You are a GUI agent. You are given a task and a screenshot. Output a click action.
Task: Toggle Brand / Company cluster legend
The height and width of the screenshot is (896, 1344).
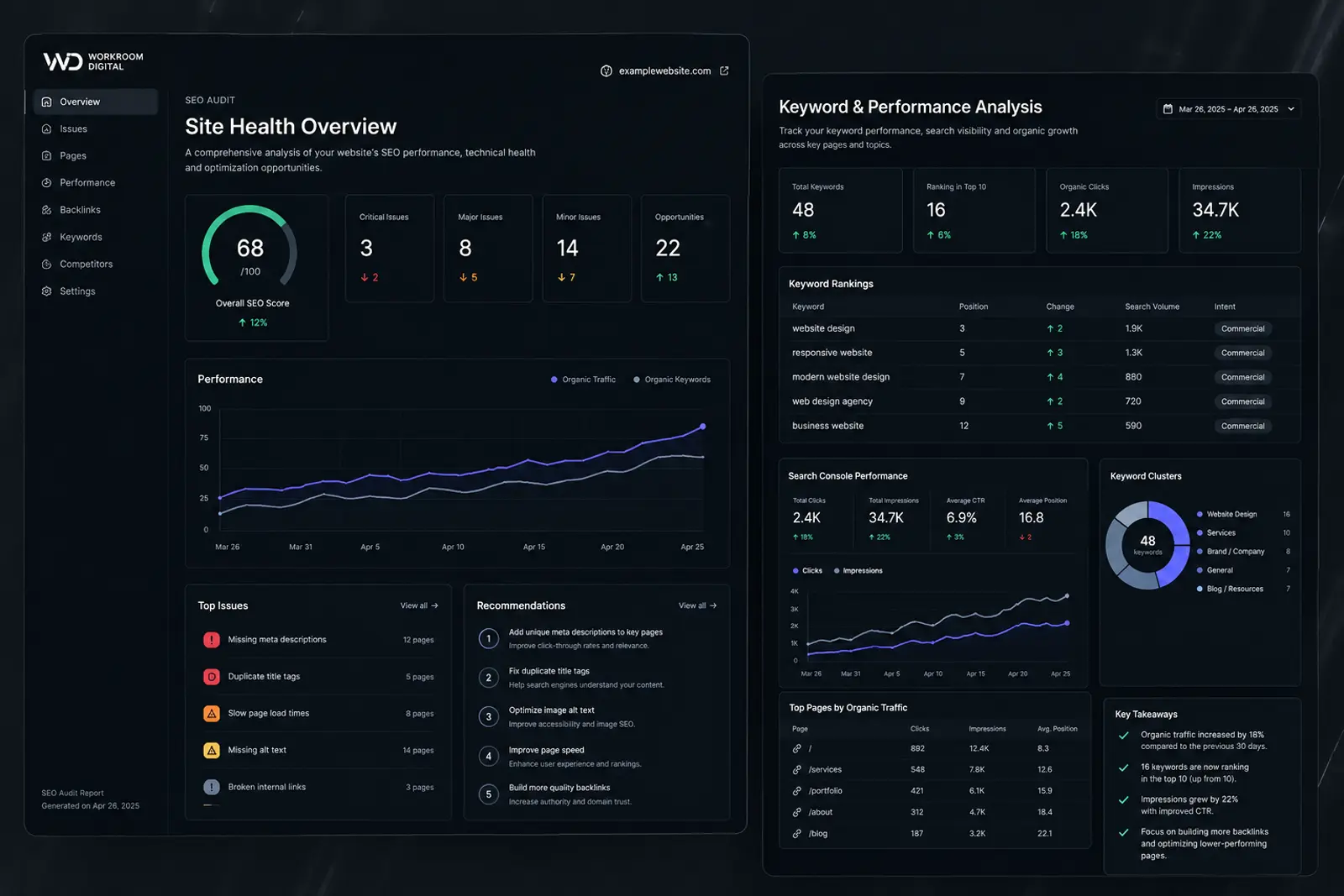(1231, 552)
